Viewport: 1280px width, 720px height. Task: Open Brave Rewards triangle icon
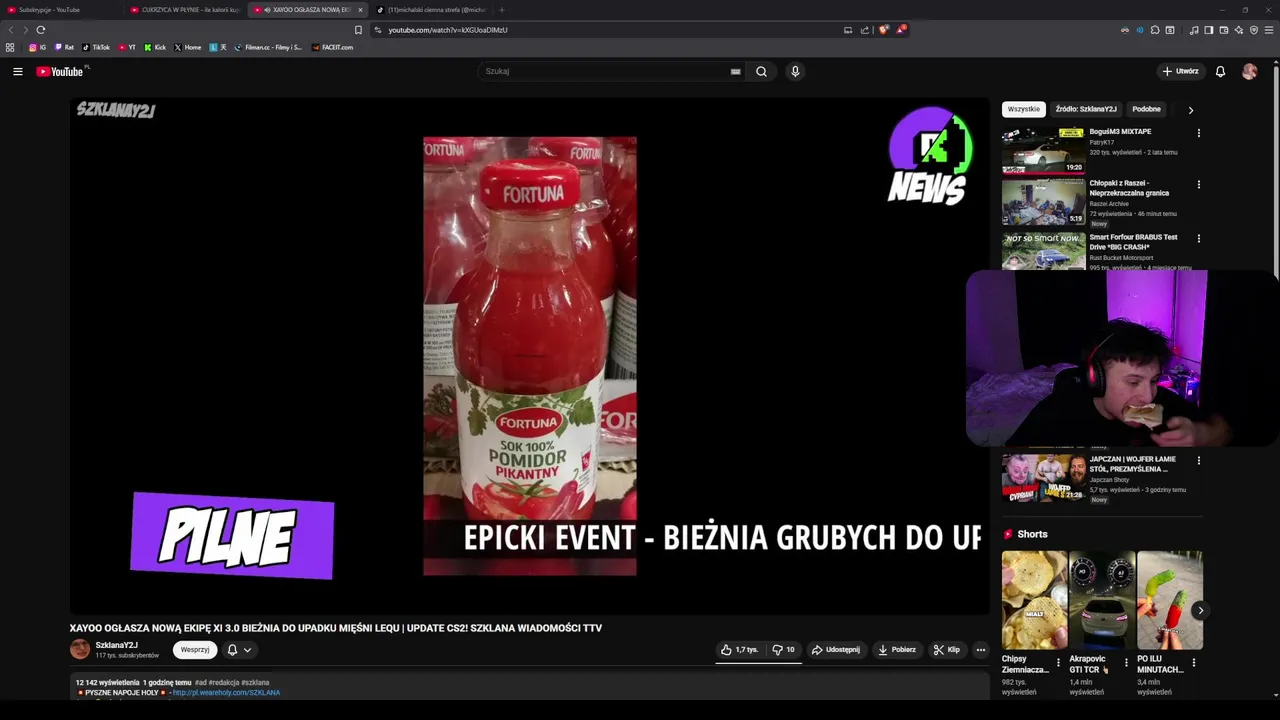pyautogui.click(x=900, y=30)
